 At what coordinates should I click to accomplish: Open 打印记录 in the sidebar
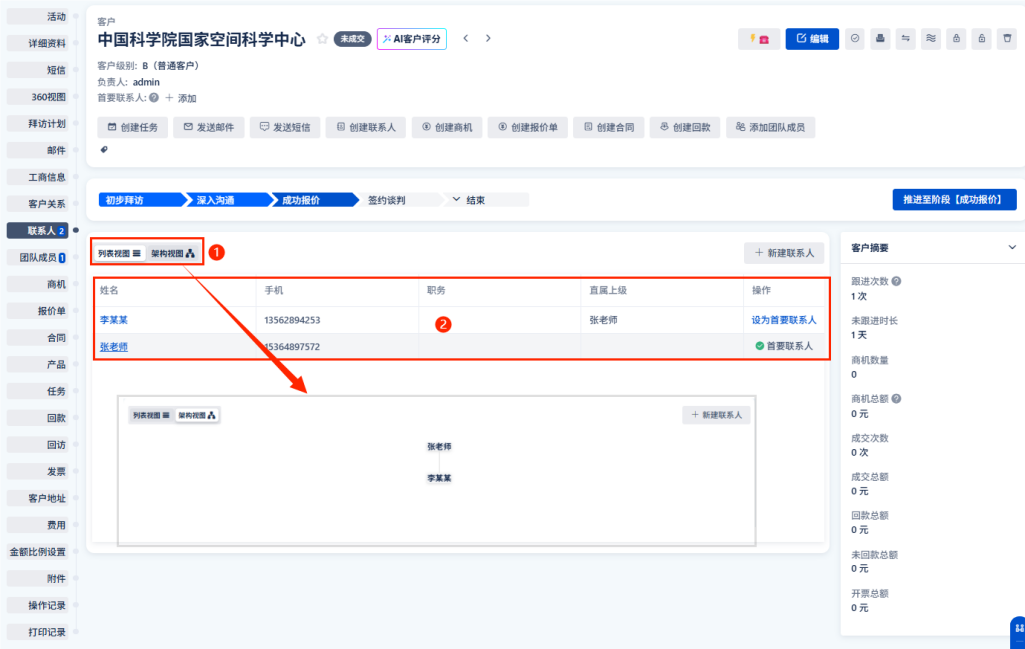pos(37,632)
